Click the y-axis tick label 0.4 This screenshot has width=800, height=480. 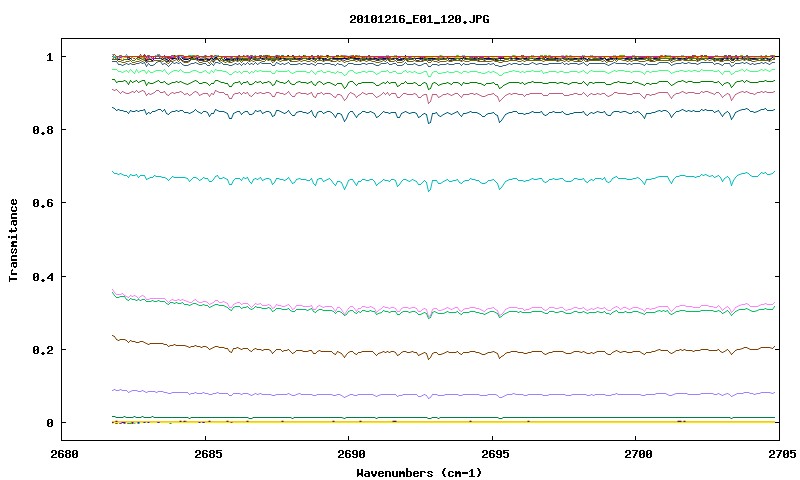tap(43, 276)
